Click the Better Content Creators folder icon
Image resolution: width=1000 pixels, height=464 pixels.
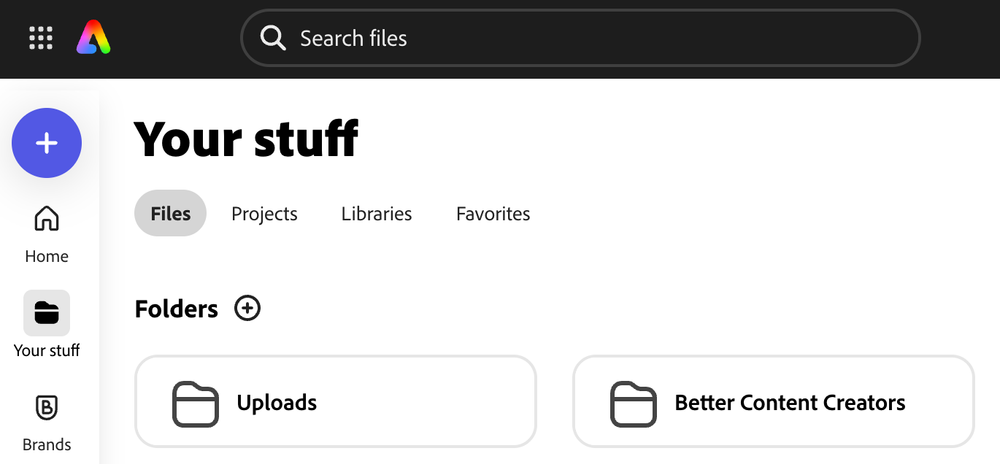pos(633,404)
